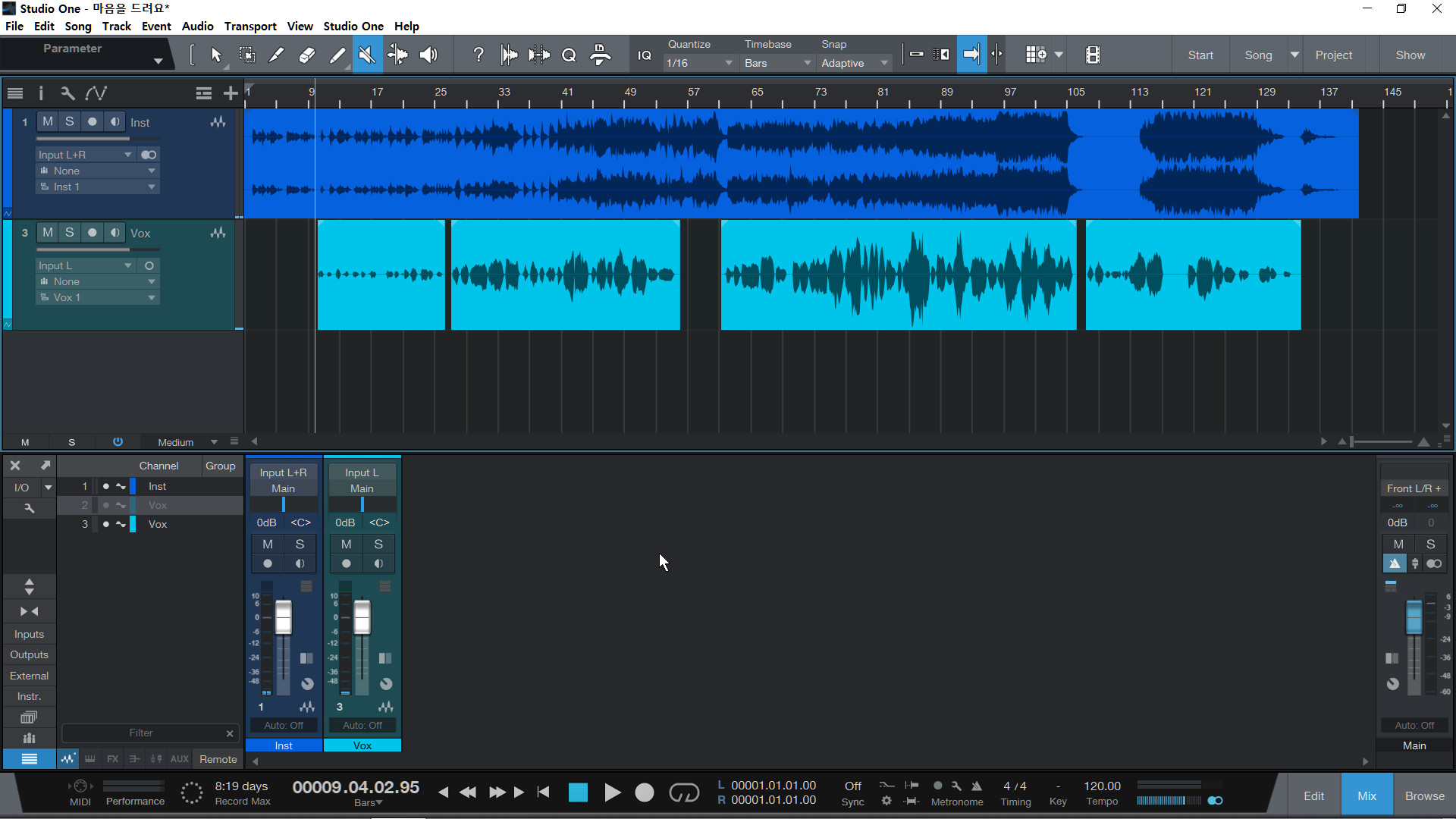Click the Browse button
This screenshot has height=819, width=1456.
point(1424,795)
